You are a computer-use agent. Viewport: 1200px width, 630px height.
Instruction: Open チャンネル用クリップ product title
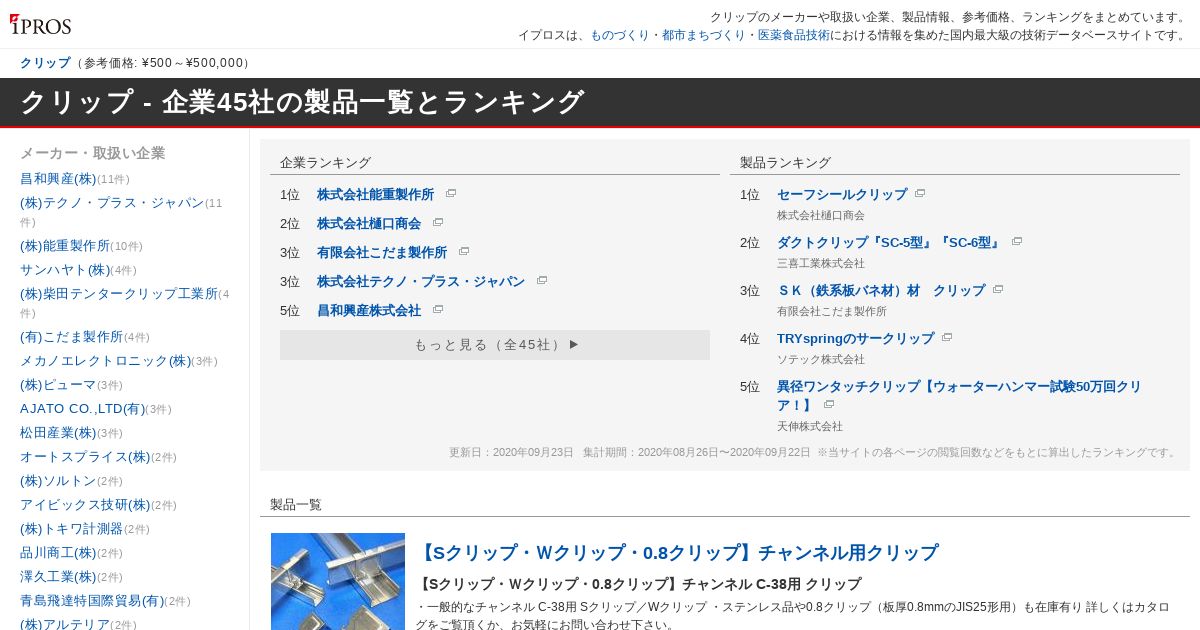[677, 553]
